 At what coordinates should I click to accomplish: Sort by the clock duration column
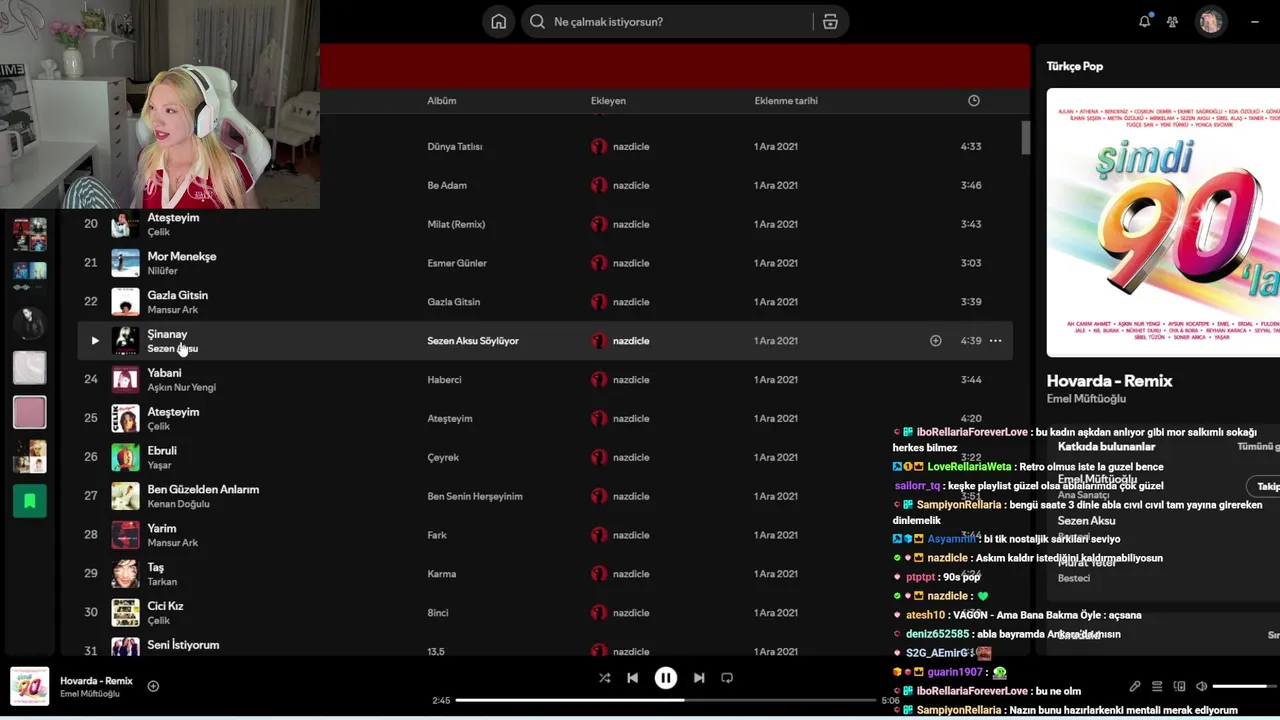(973, 101)
